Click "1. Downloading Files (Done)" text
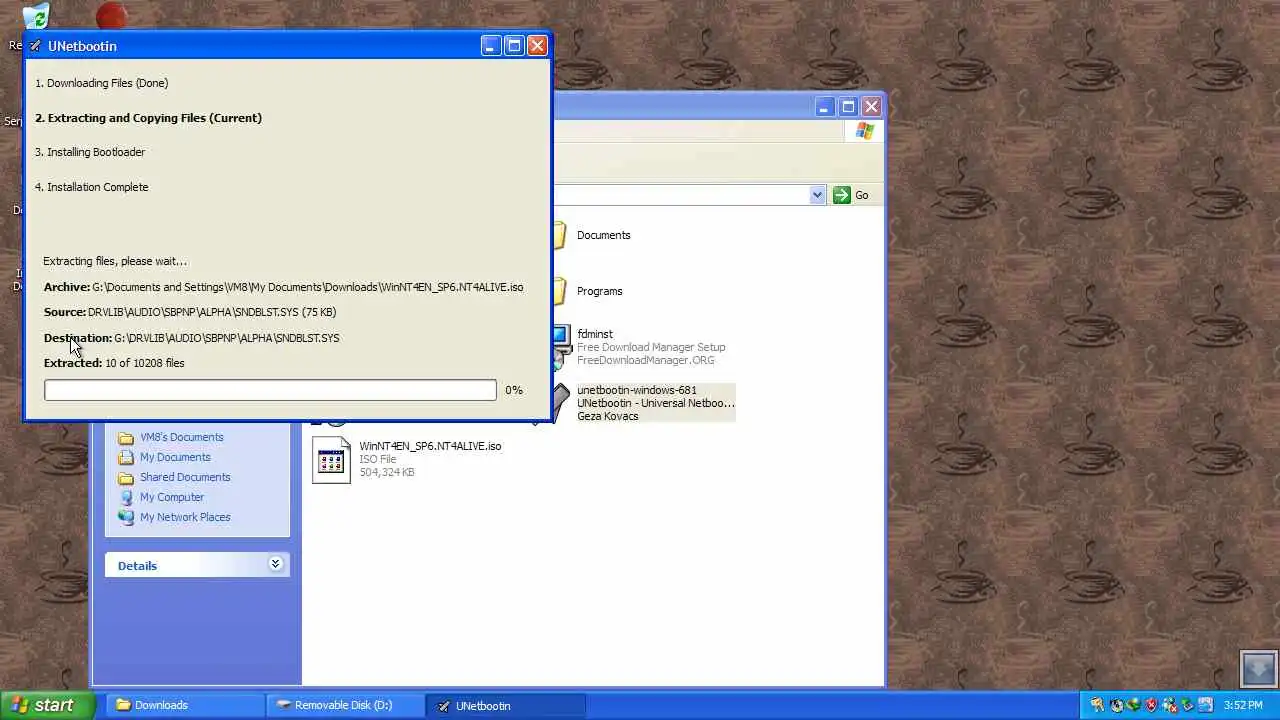1280x720 pixels. click(x=101, y=83)
